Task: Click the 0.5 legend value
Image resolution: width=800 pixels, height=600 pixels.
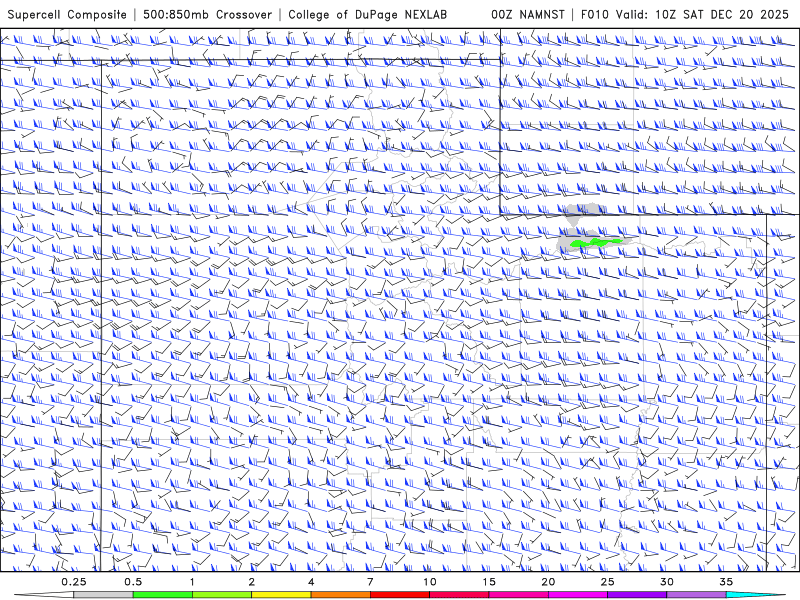Action: 133,582
